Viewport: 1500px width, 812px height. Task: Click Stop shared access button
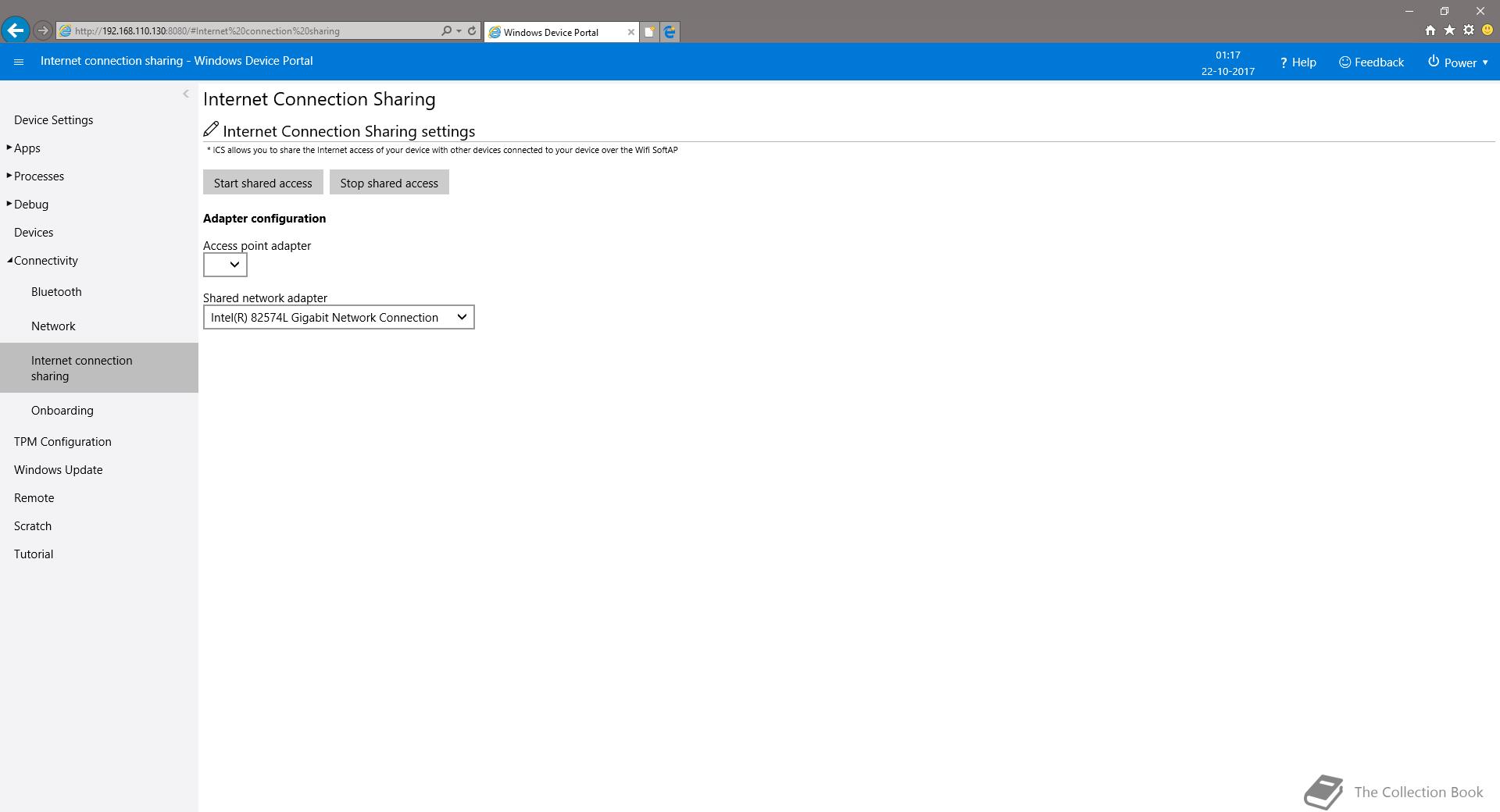389,183
